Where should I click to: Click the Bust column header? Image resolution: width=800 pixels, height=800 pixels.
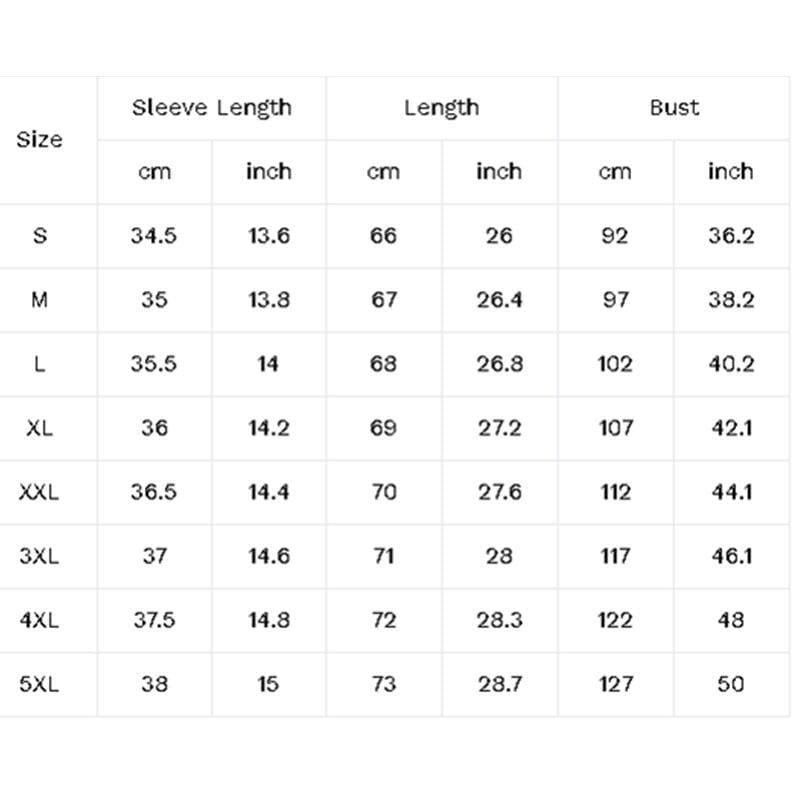click(674, 108)
